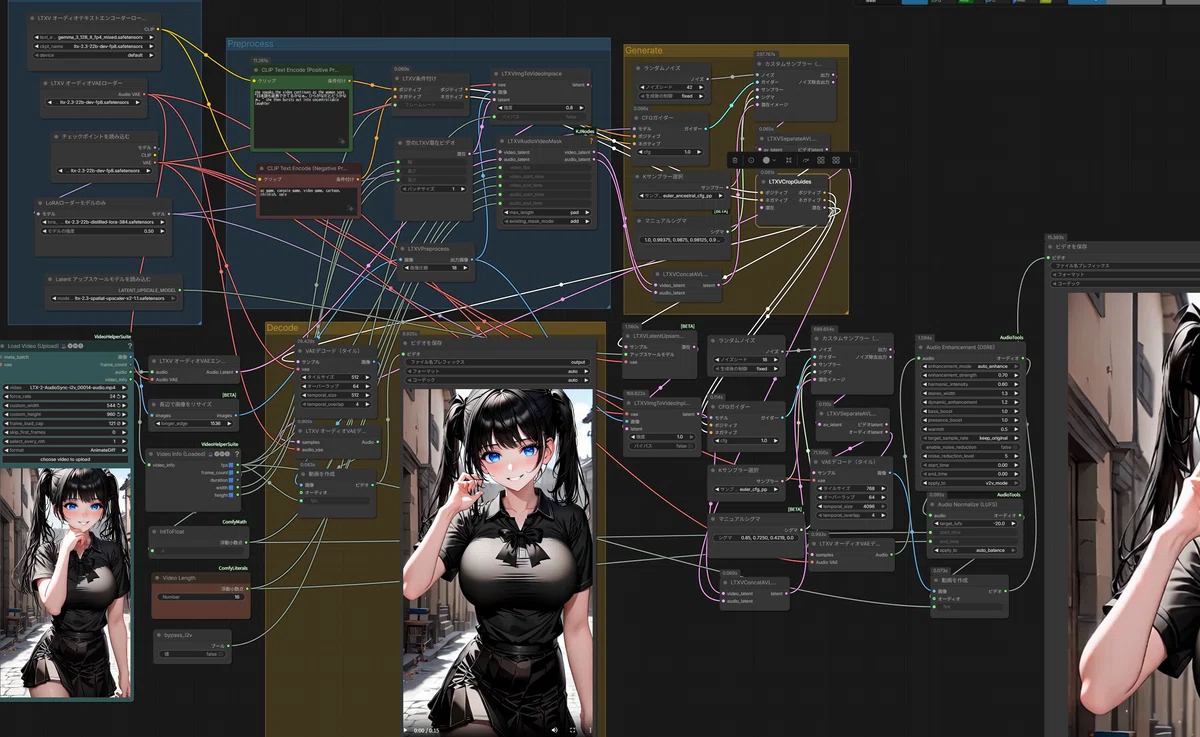Image resolution: width=1200 pixels, height=737 pixels.
Task: Click the negative CLIP Text Encode prompt box
Action: coord(308,201)
